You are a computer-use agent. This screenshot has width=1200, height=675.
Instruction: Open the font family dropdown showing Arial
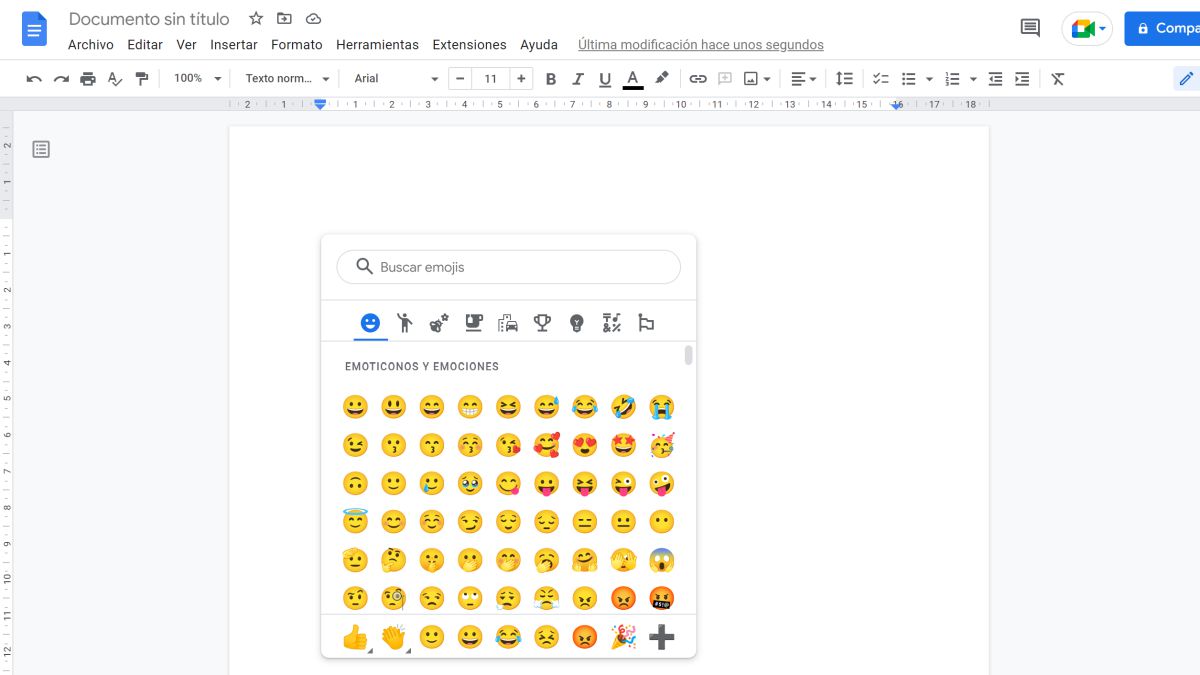[x=394, y=78]
